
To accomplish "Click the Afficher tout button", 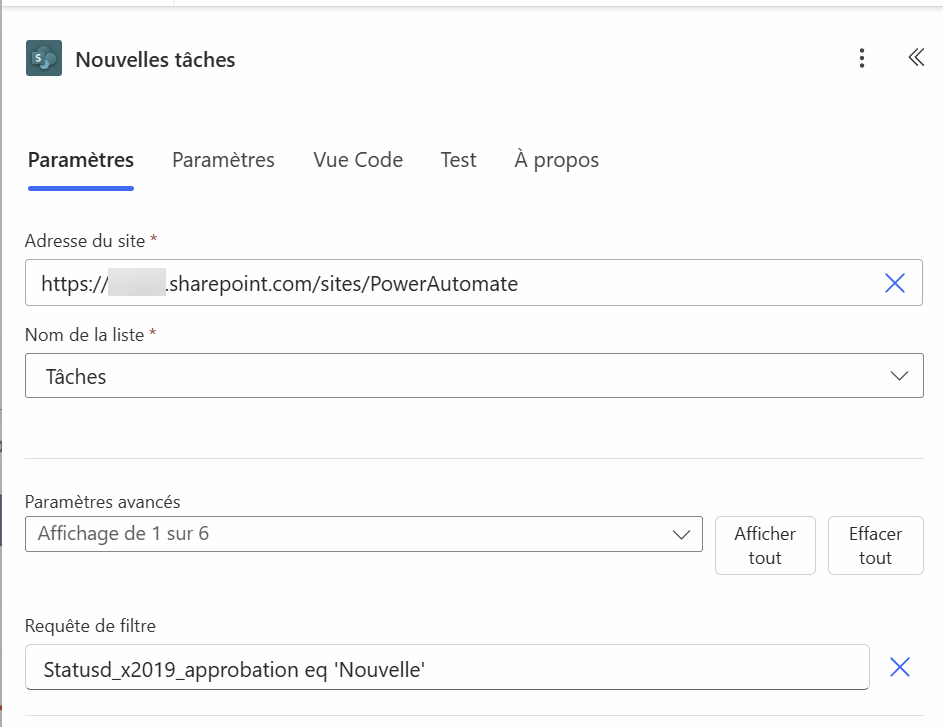I will pos(765,545).
